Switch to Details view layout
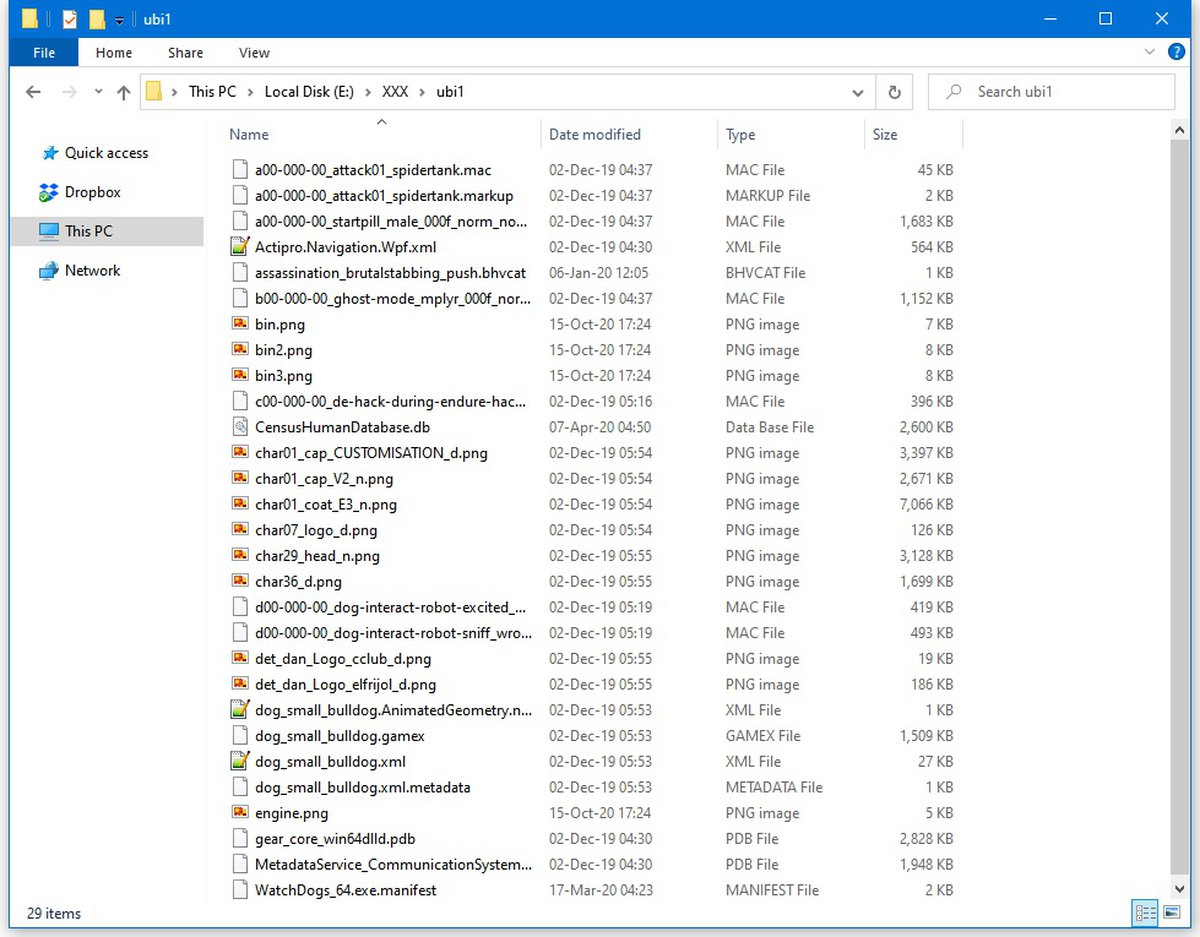Screen dimensions: 1200x937 tap(1145, 912)
